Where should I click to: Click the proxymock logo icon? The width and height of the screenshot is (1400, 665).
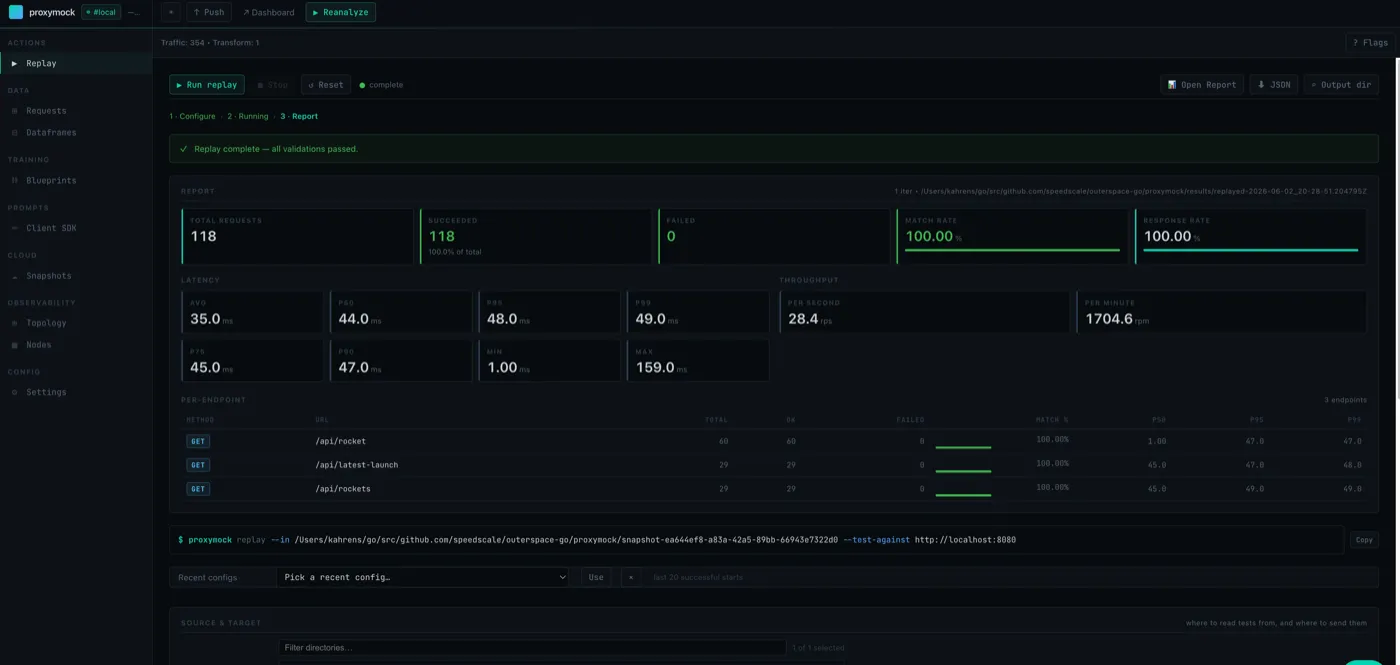pyautogui.click(x=15, y=12)
